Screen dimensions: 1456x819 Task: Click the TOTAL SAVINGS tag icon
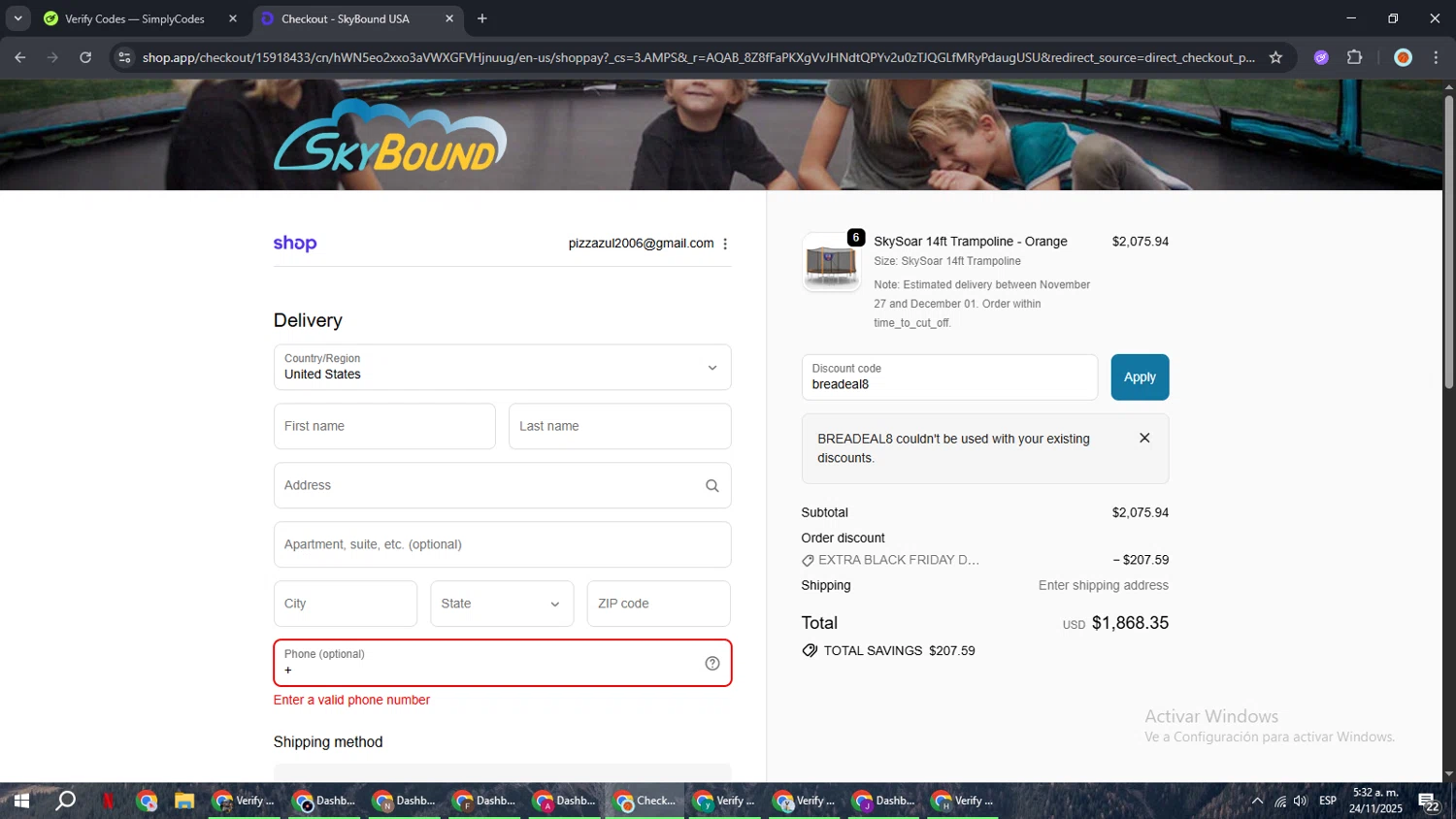810,651
